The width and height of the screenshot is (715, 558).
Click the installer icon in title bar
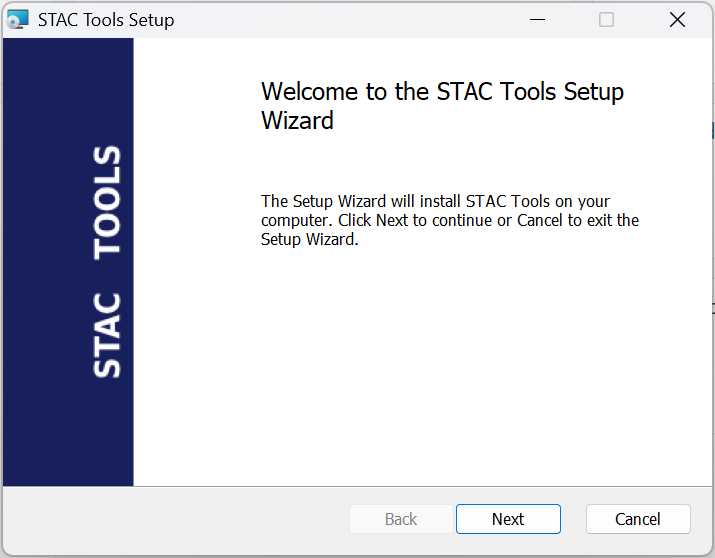coord(18,20)
